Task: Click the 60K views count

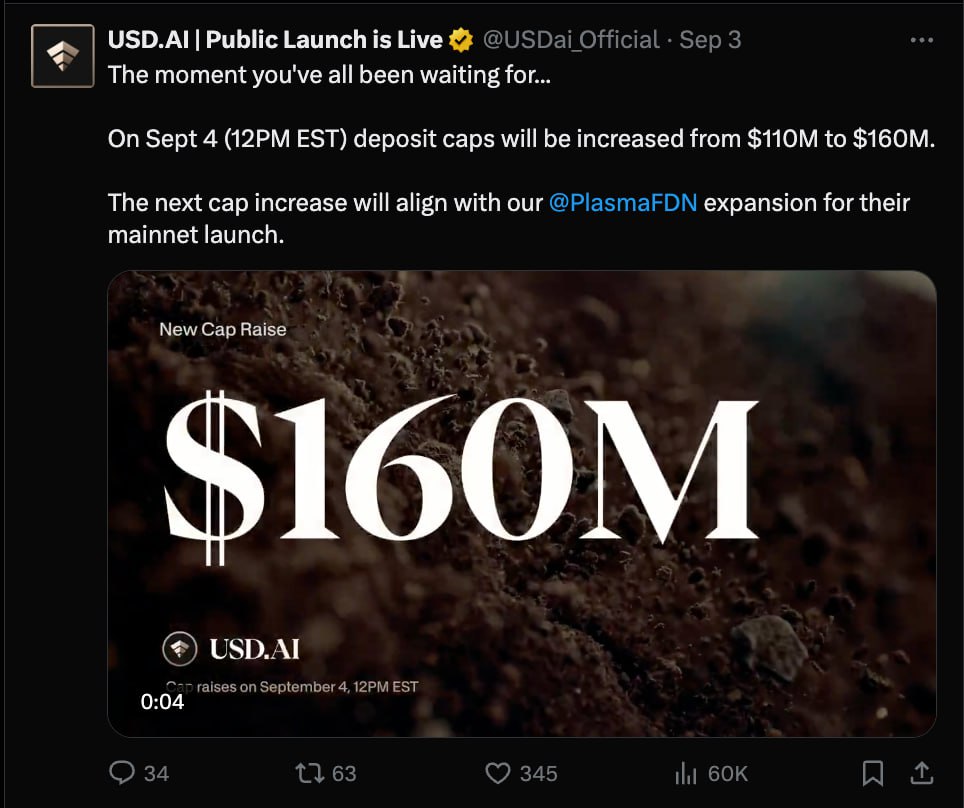Action: 728,774
